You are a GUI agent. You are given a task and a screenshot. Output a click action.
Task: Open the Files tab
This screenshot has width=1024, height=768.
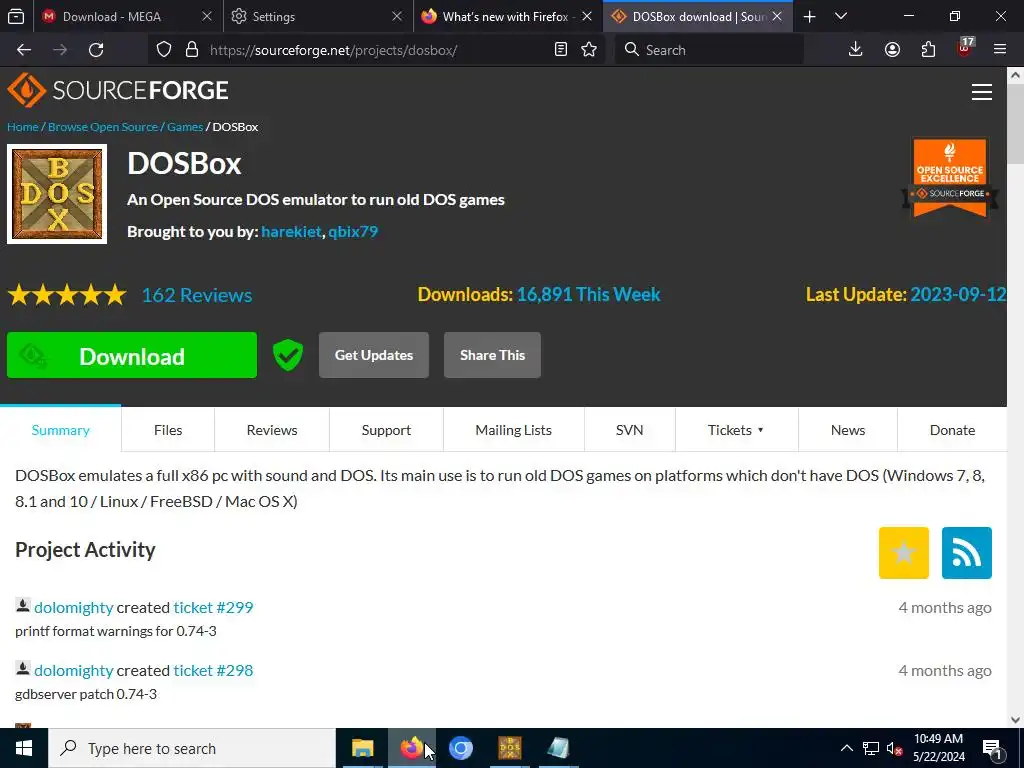click(168, 430)
